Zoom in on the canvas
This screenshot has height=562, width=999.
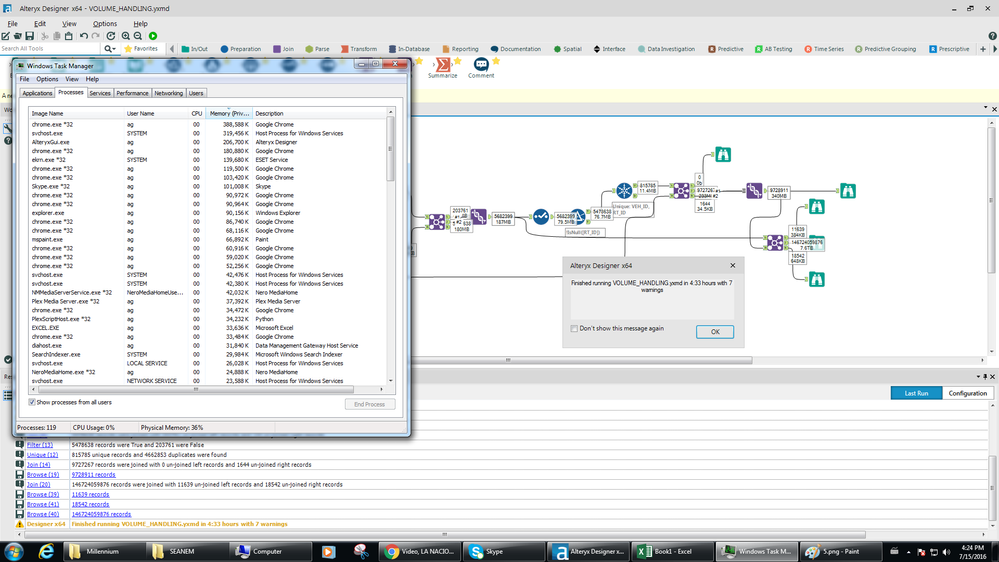pos(125,36)
